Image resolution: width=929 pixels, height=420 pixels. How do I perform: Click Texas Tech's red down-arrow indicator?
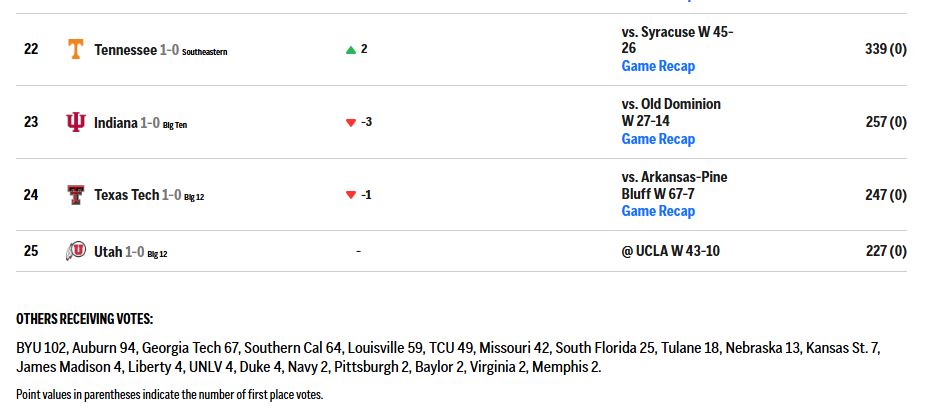(351, 195)
